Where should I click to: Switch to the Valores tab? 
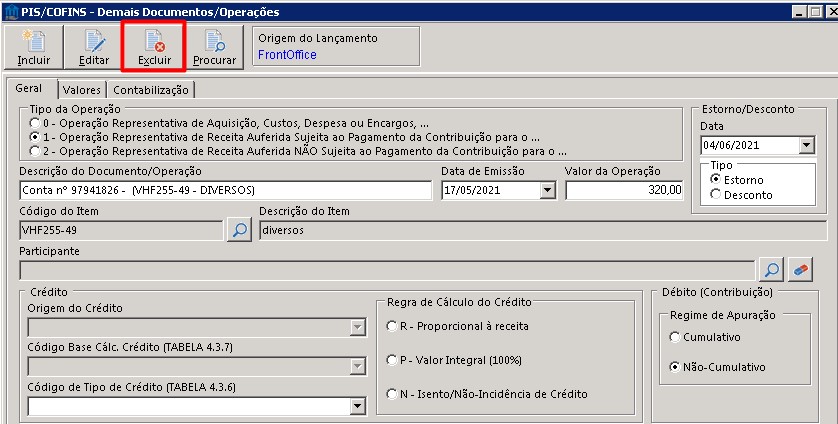point(82,90)
